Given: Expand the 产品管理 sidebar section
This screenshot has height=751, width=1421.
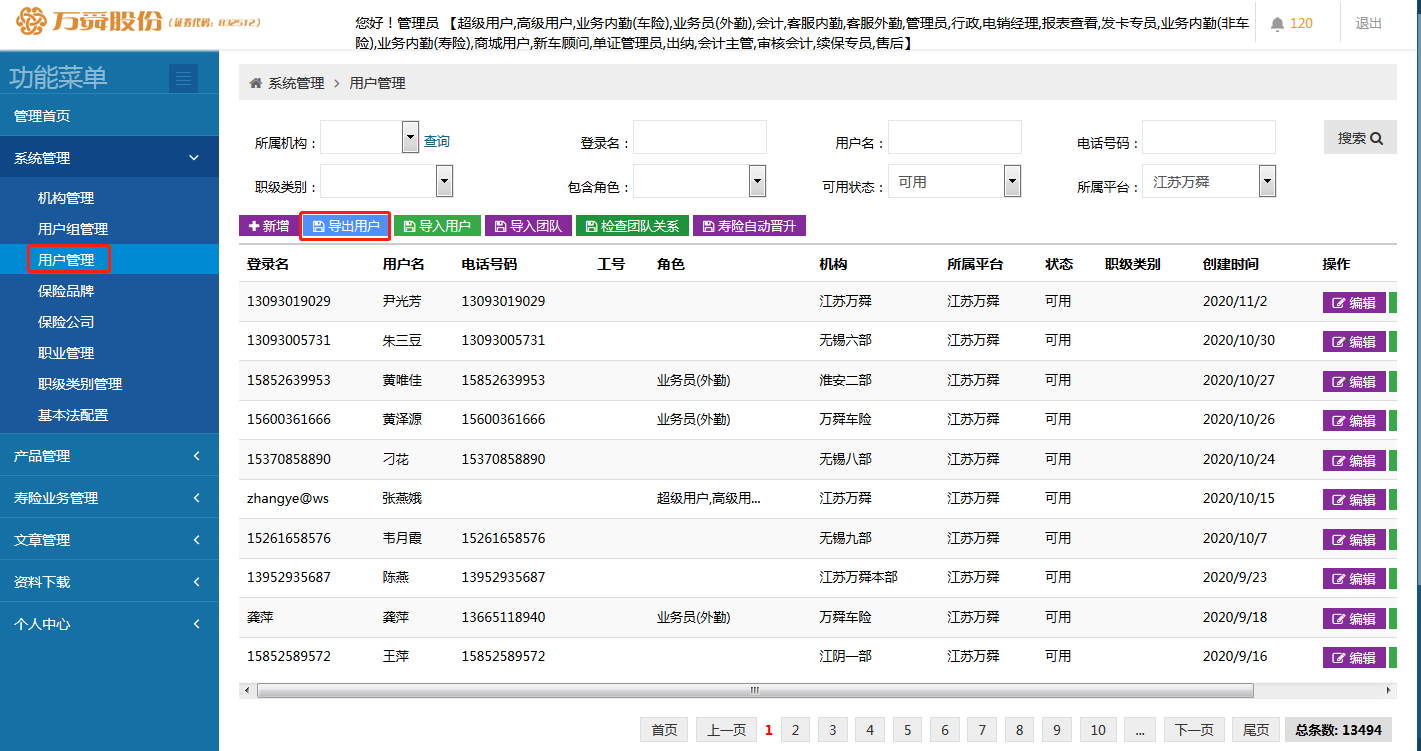Looking at the screenshot, I should [x=109, y=456].
